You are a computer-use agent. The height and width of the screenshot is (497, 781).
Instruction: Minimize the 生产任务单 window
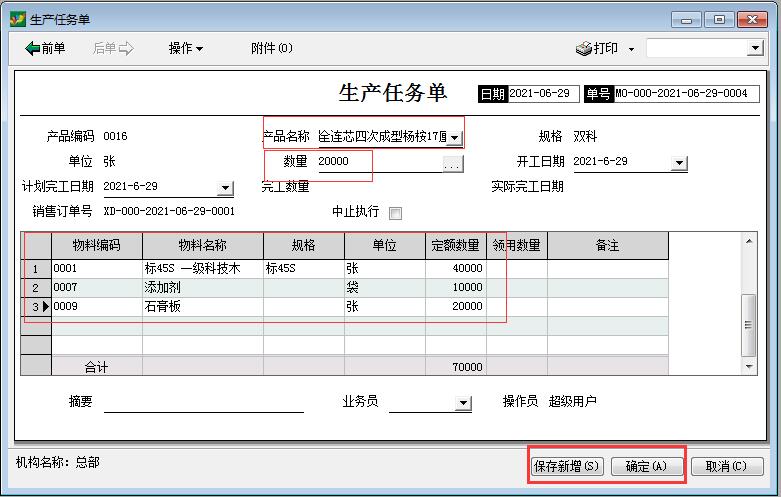(x=686, y=20)
